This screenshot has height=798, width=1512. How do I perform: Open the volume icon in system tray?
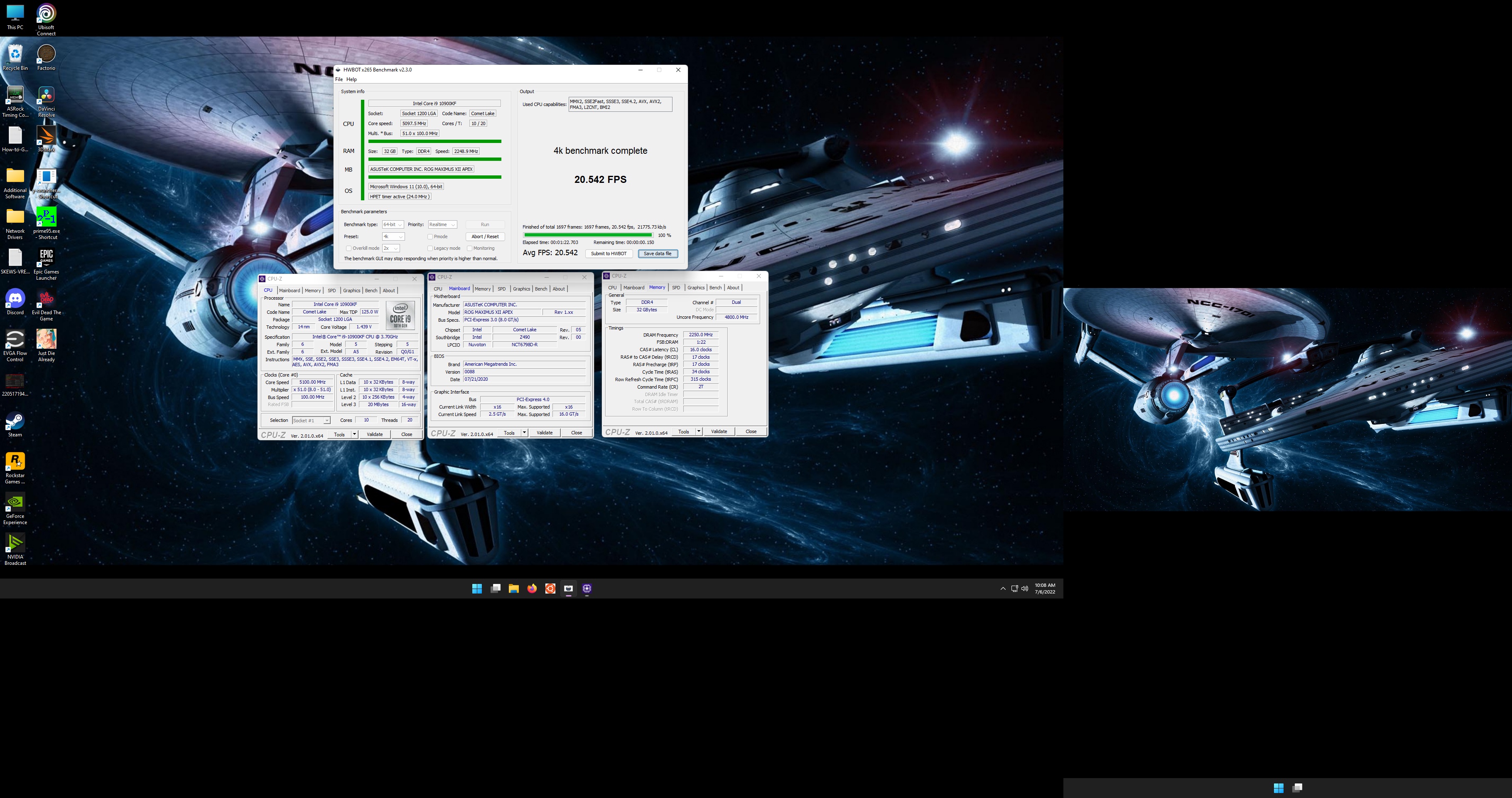[1025, 589]
